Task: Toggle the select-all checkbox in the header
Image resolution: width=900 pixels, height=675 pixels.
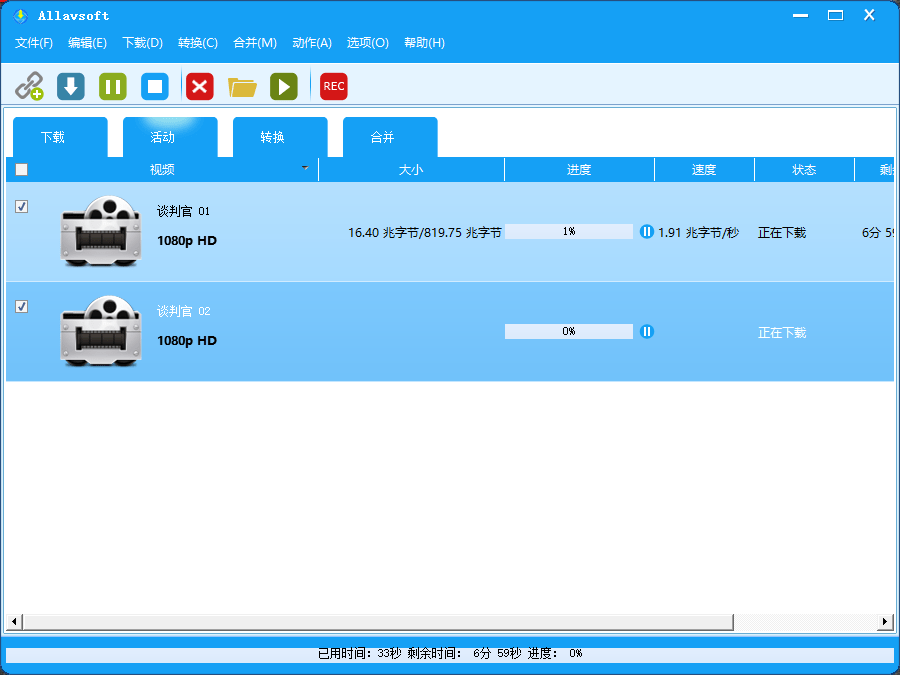Action: click(x=21, y=169)
